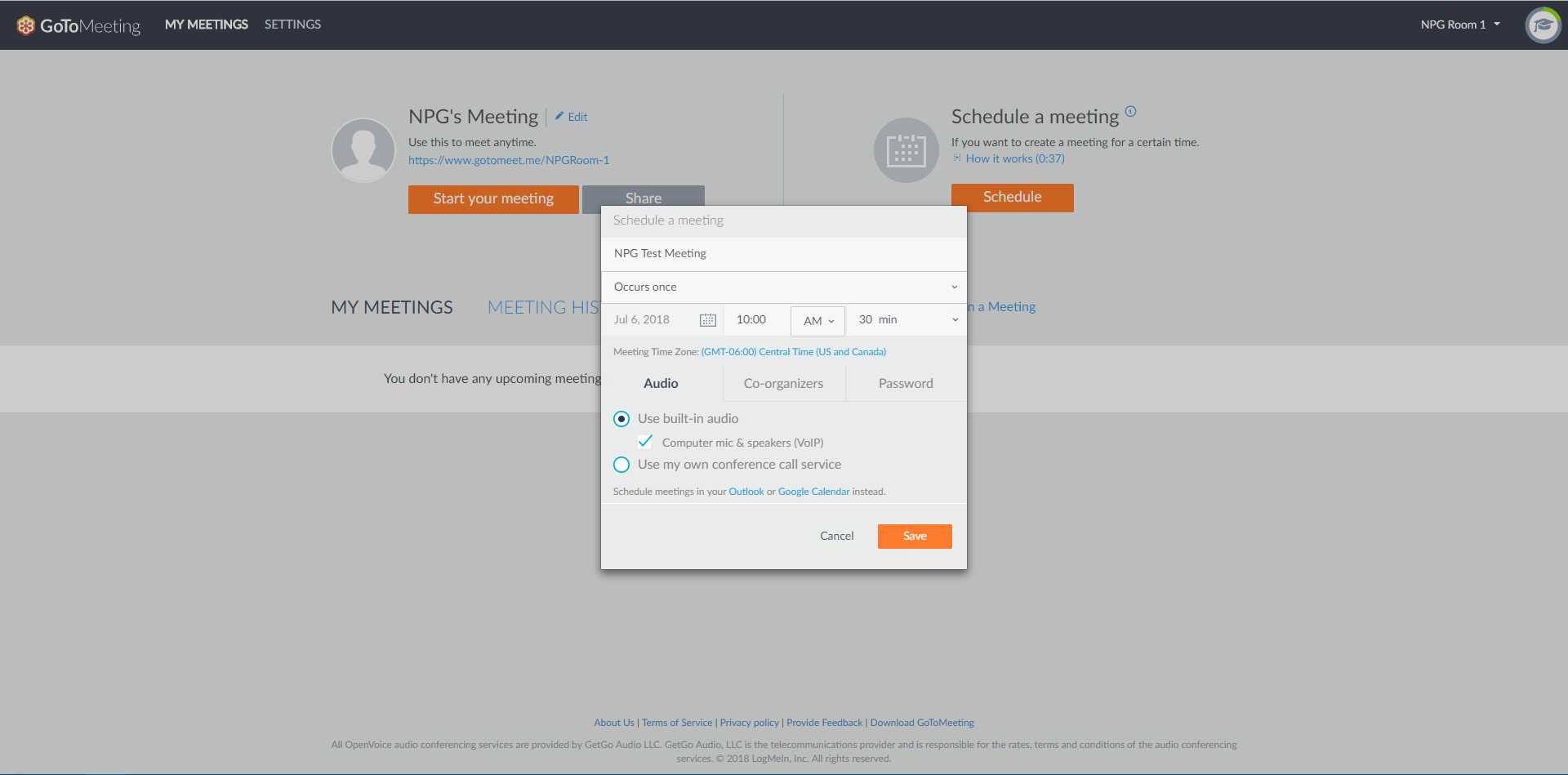Click the Edit link beside NPG's Meeting
1568x775 pixels.
[x=577, y=117]
